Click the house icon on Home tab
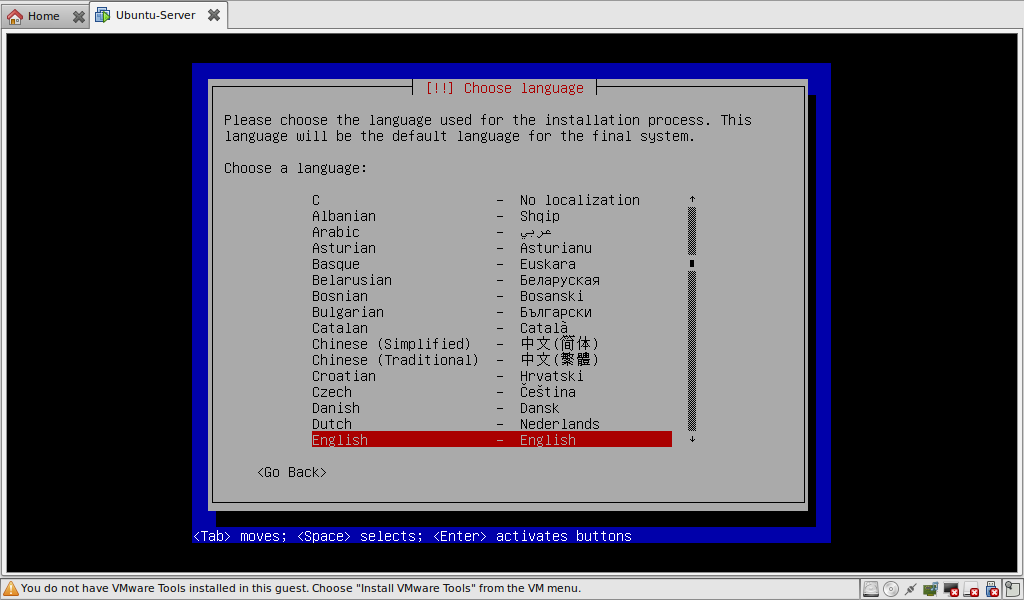The width and height of the screenshot is (1024, 600). (x=15, y=16)
